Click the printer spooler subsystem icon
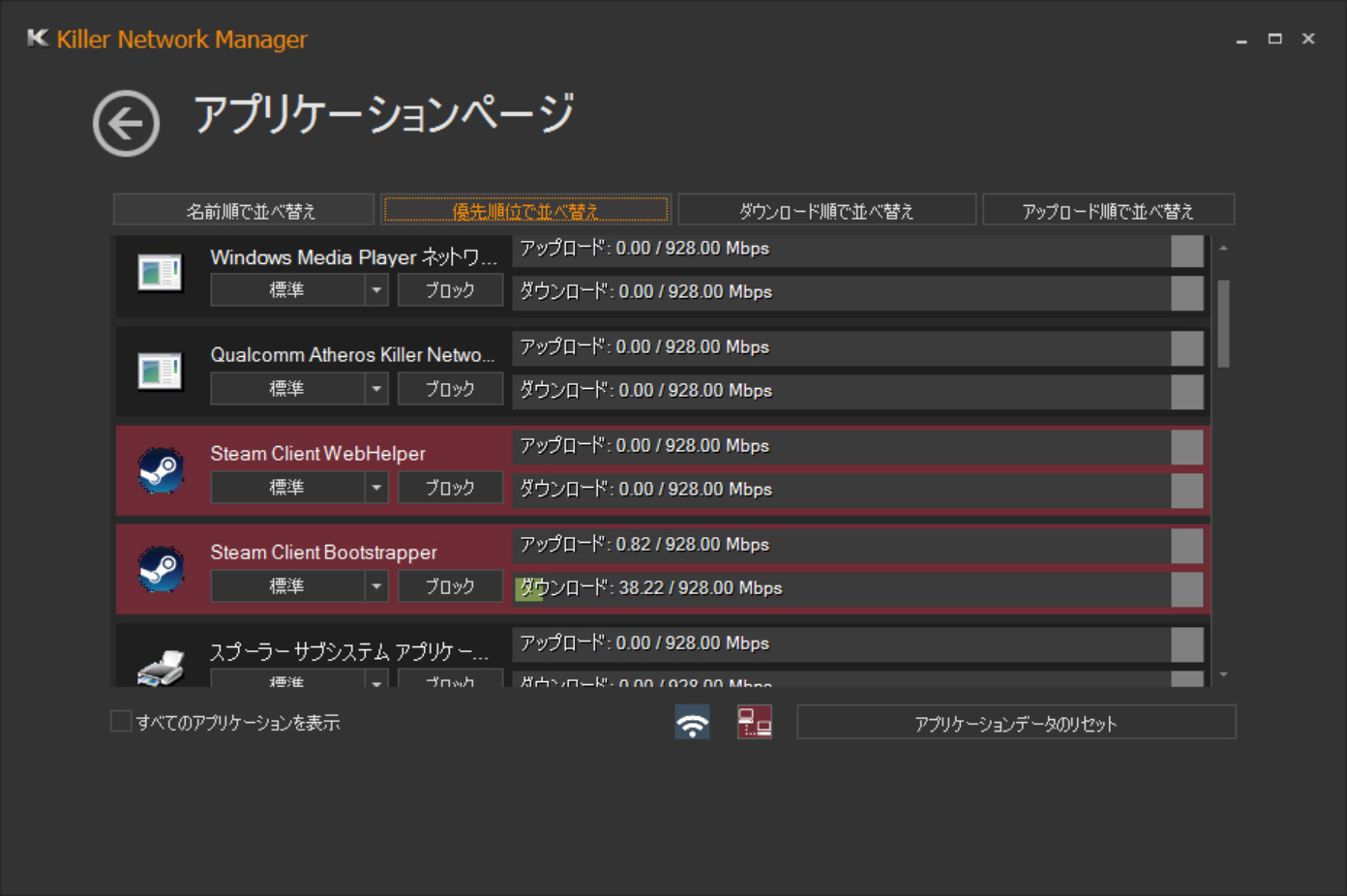The image size is (1347, 896). pos(161,668)
